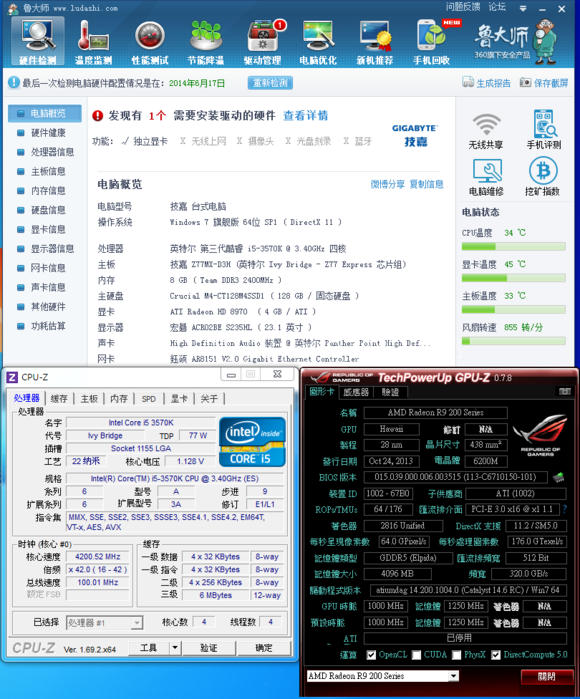This screenshot has width=580, height=699.
Task: Toggle DirectCompute 5.0 checkbox
Action: click(496, 655)
